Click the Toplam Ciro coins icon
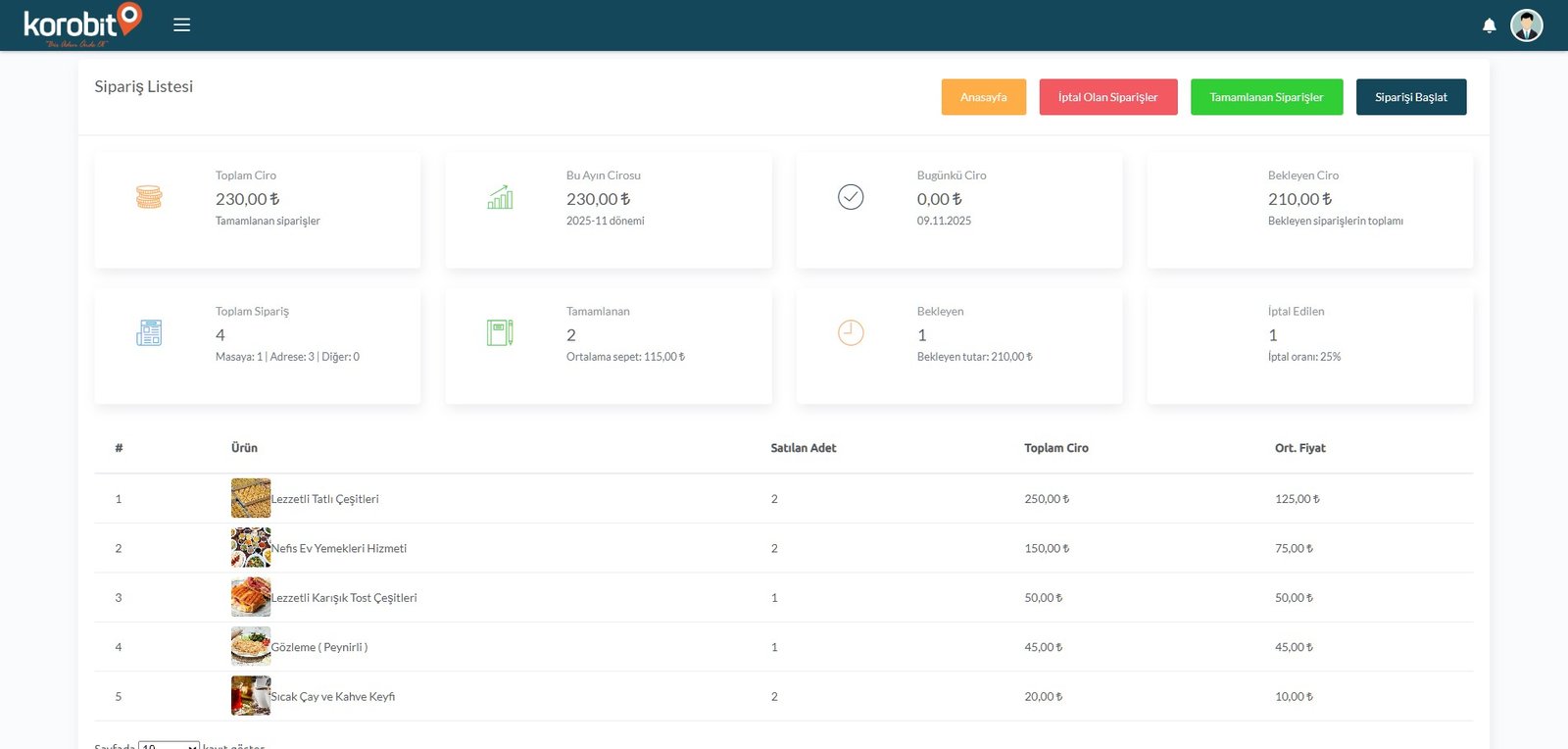Screen dimensions: 1568x749 coord(149,197)
